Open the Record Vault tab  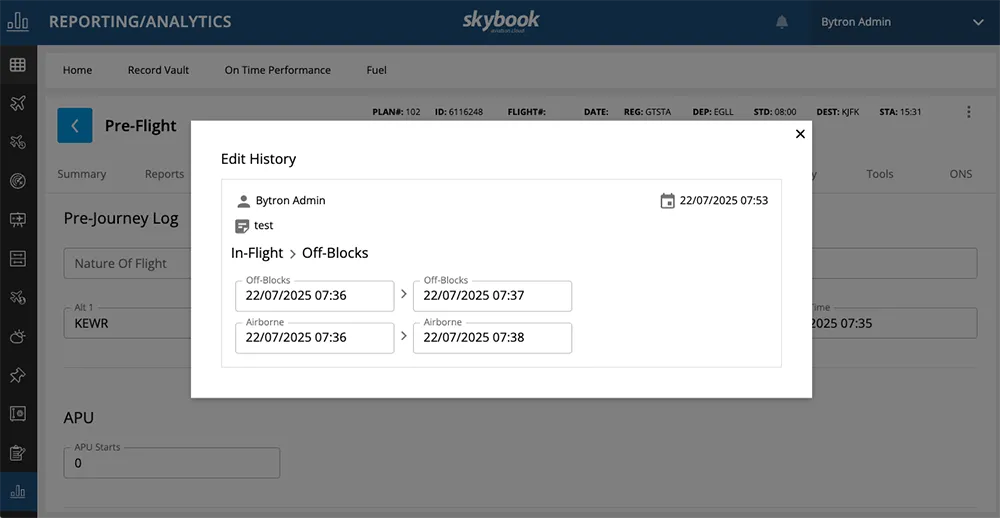pyautogui.click(x=158, y=70)
